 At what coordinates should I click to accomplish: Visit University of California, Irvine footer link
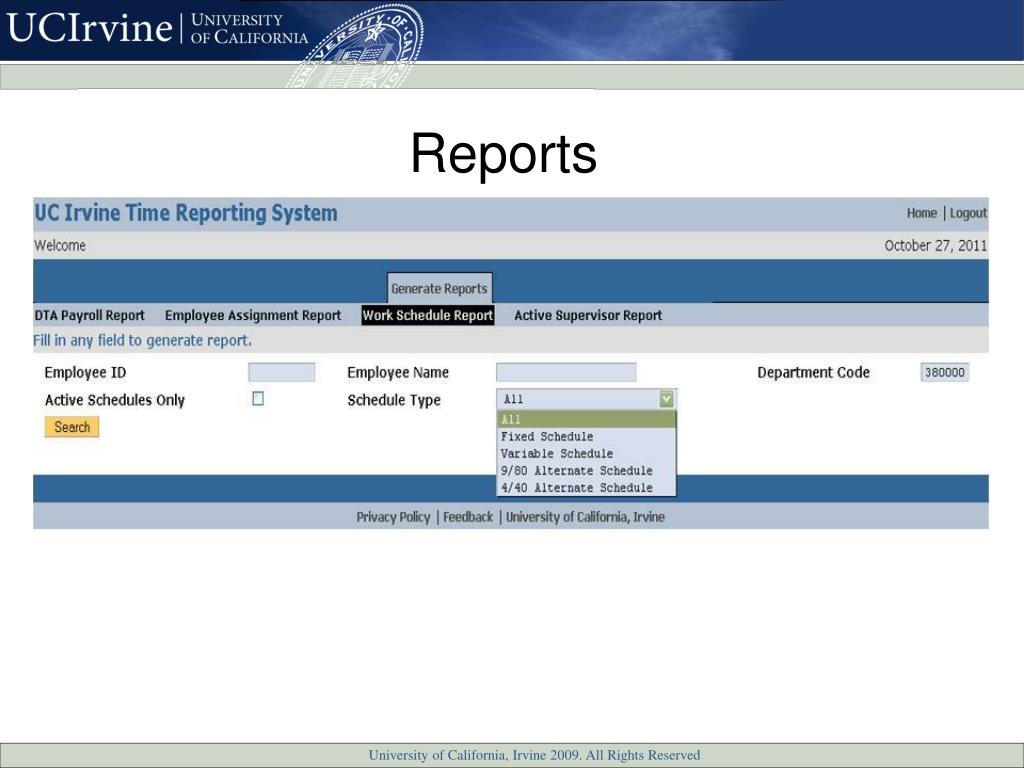click(x=585, y=517)
